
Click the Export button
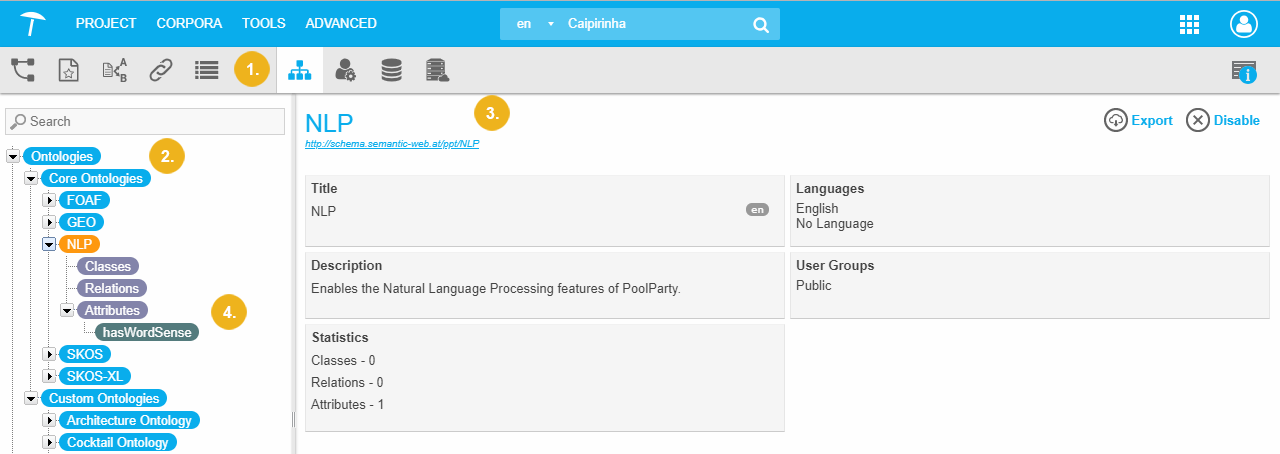(1138, 120)
